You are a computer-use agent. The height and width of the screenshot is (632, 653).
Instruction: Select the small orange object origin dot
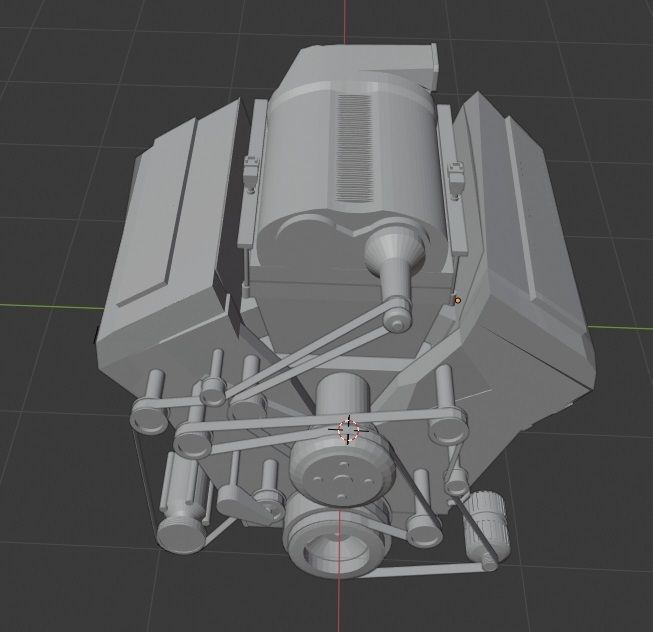click(458, 300)
